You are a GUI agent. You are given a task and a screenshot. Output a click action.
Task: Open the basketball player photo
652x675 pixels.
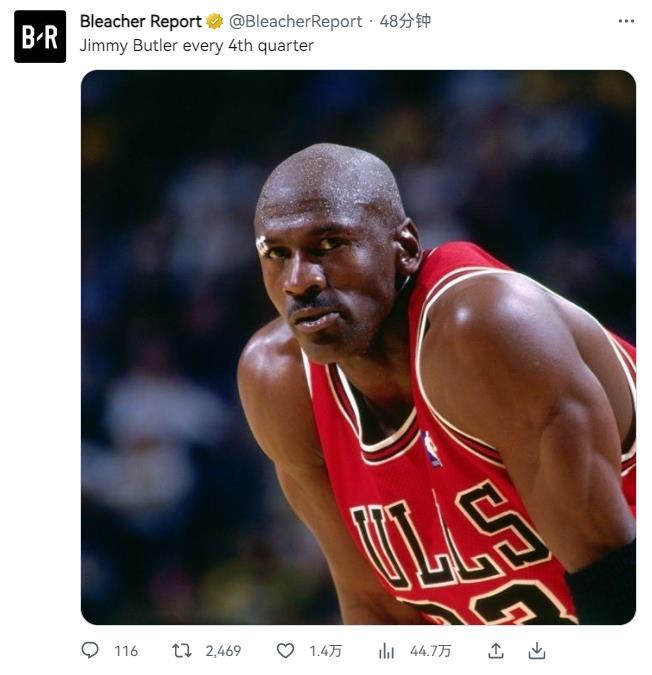(358, 347)
